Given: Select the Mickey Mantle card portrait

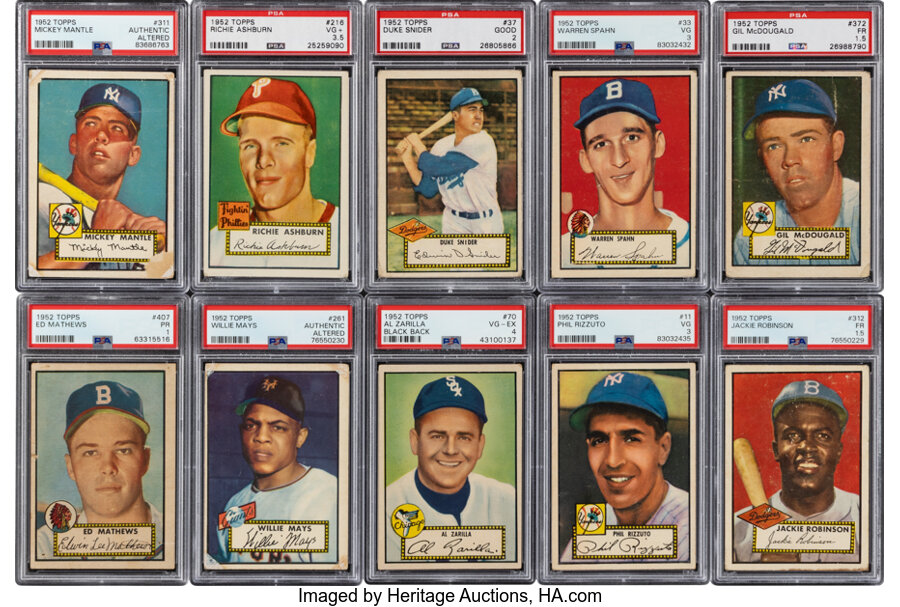Looking at the screenshot, I should 102,174.
